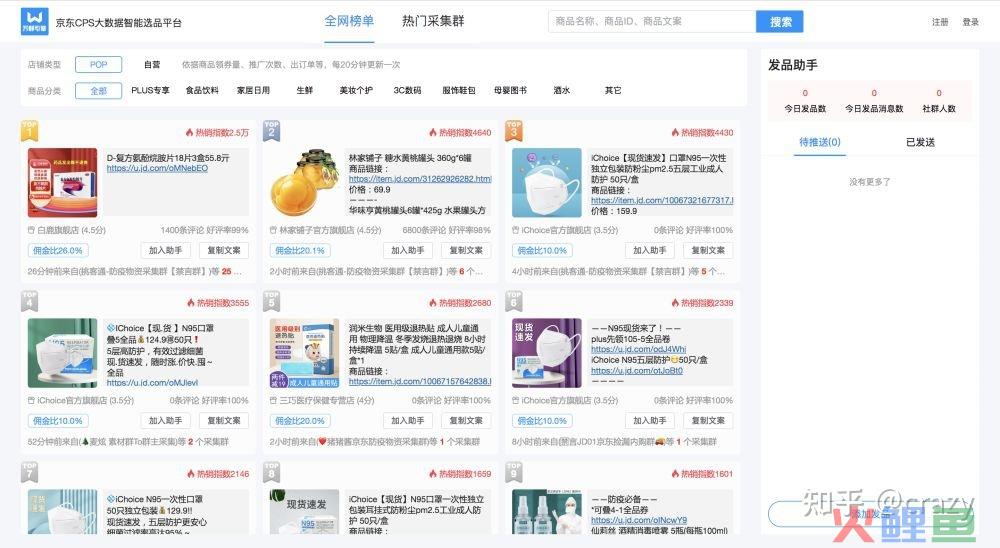Click TOP 3 rank badge
The height and width of the screenshot is (548, 1000).
[514, 130]
